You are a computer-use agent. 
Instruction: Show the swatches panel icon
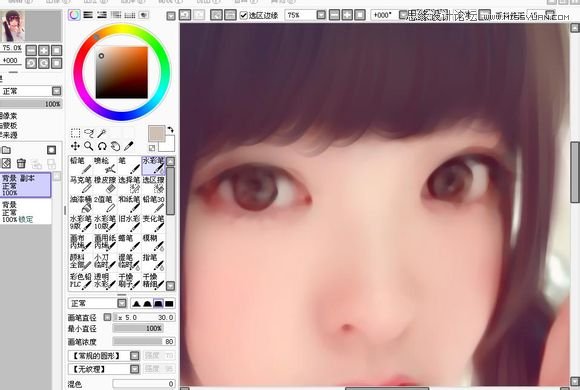[129, 15]
